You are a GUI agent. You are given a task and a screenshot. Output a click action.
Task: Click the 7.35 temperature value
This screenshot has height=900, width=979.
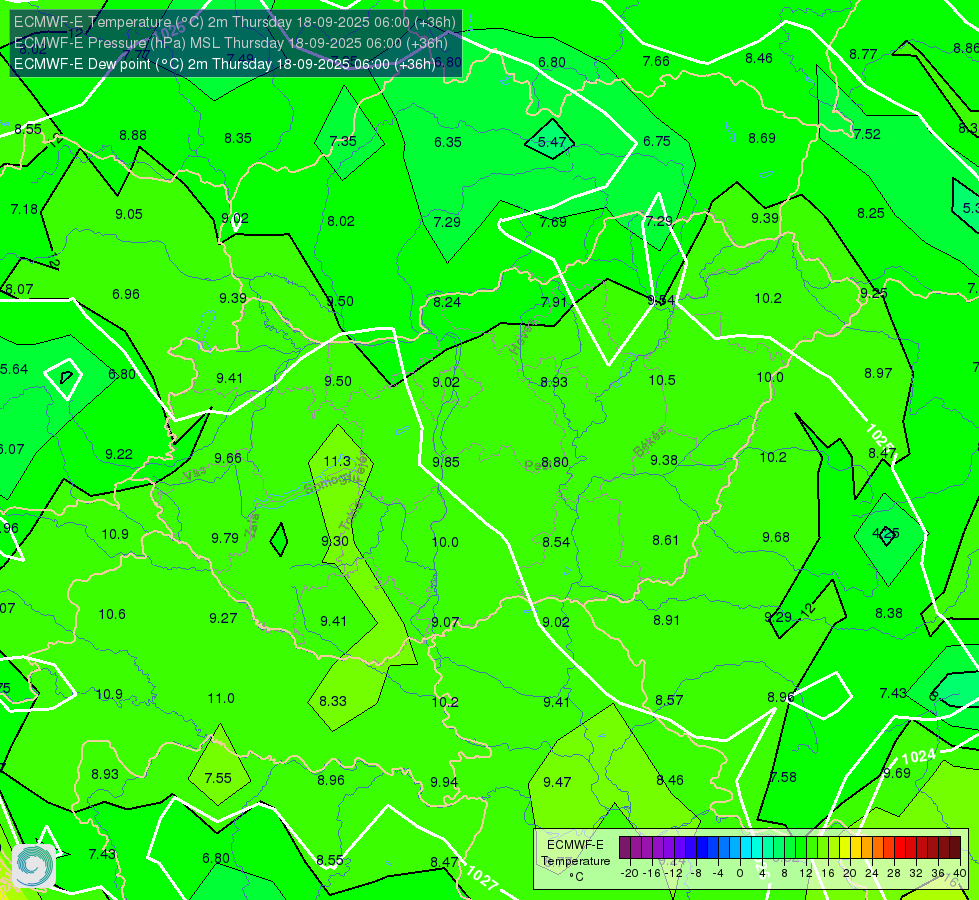(x=343, y=141)
